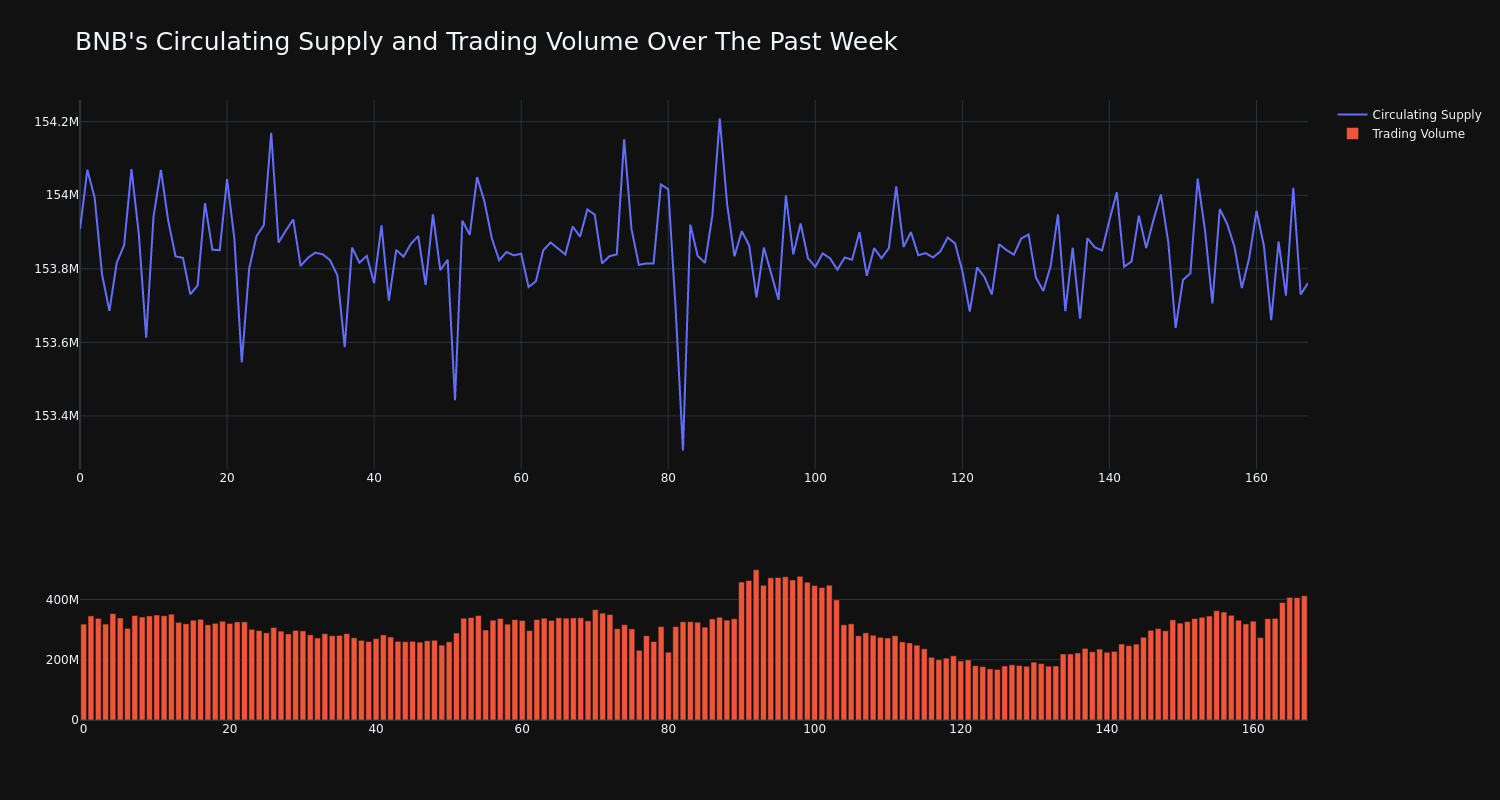Image resolution: width=1500 pixels, height=800 pixels.
Task: Click the tallest trading volume bar near 92
Action: click(756, 645)
